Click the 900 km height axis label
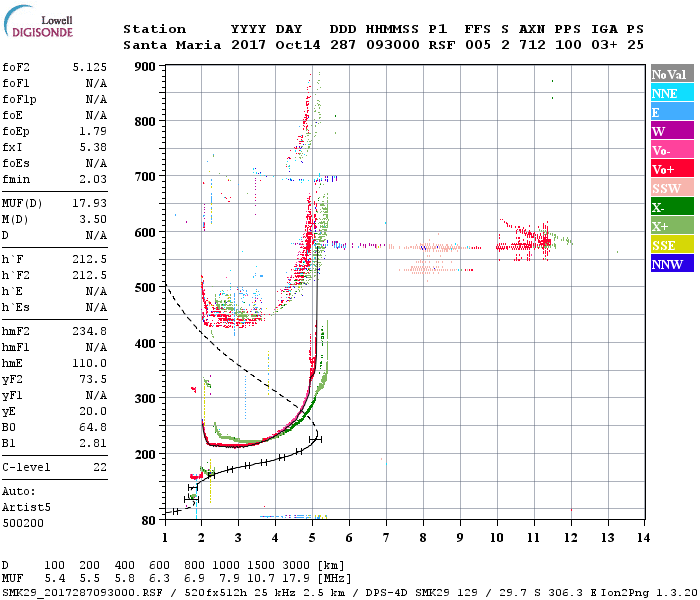 tap(145, 67)
